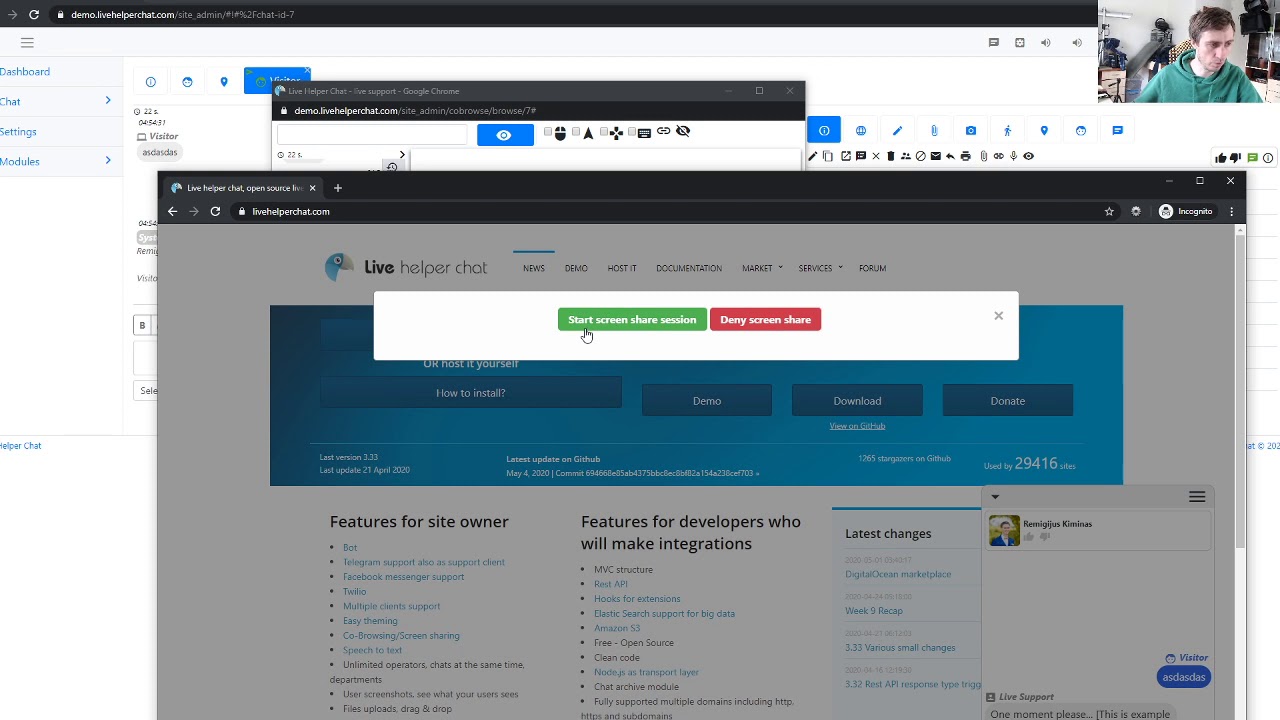Screen dimensions: 1280x720
Task: Click the thumbs down icon in admin chat
Action: click(1236, 158)
